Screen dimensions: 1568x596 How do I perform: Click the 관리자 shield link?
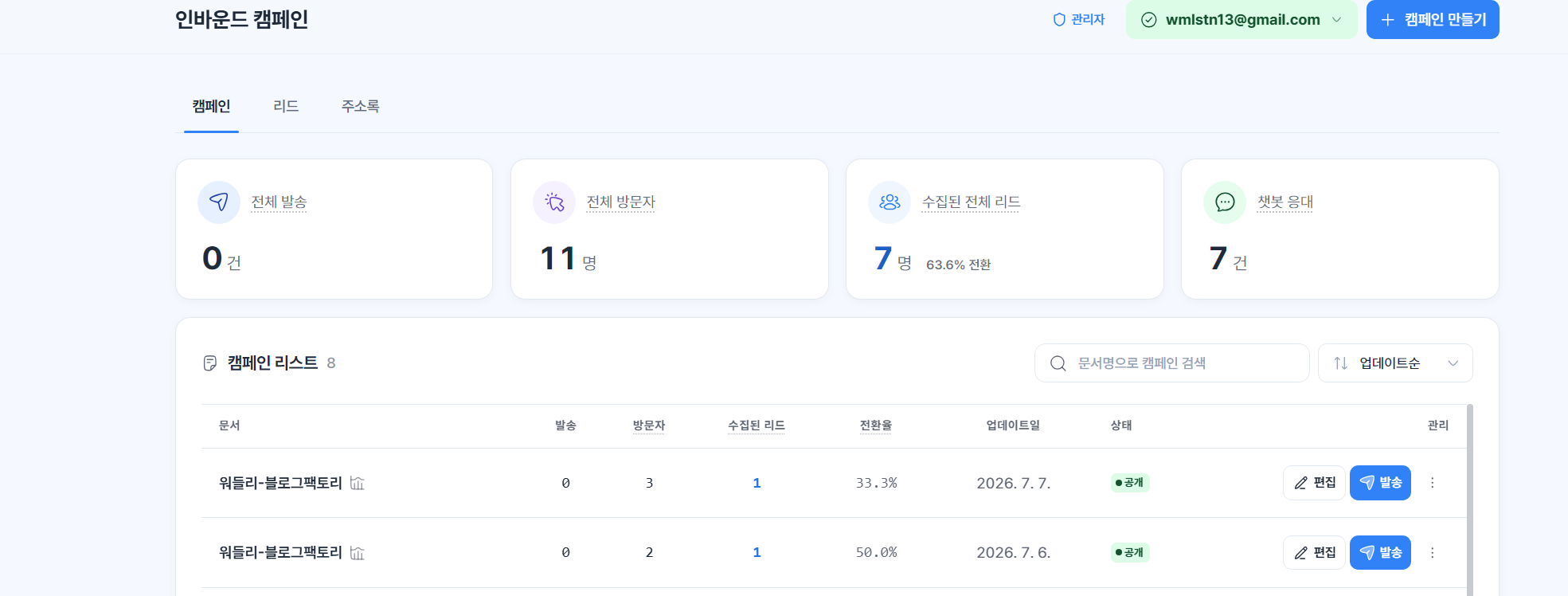(x=1079, y=20)
